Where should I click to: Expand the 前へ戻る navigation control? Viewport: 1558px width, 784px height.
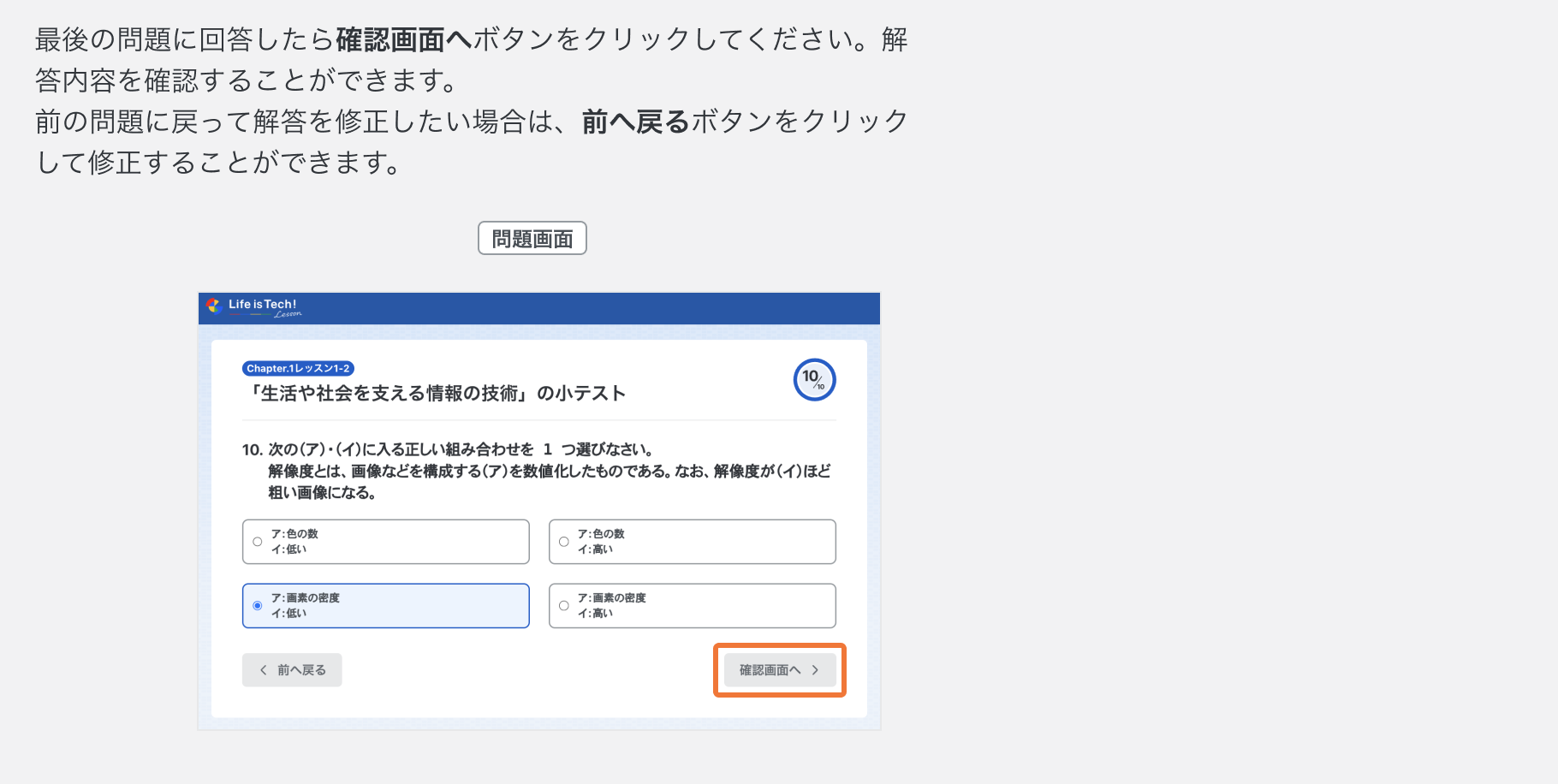(x=291, y=669)
